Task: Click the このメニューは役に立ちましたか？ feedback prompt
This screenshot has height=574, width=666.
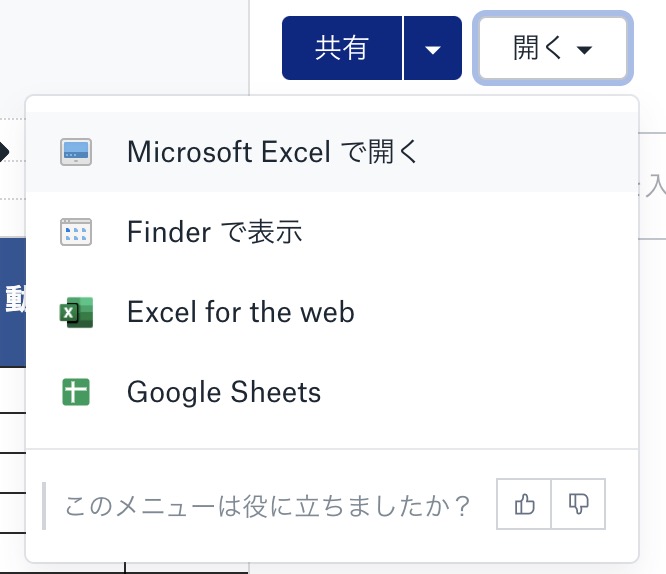Action: click(x=267, y=506)
